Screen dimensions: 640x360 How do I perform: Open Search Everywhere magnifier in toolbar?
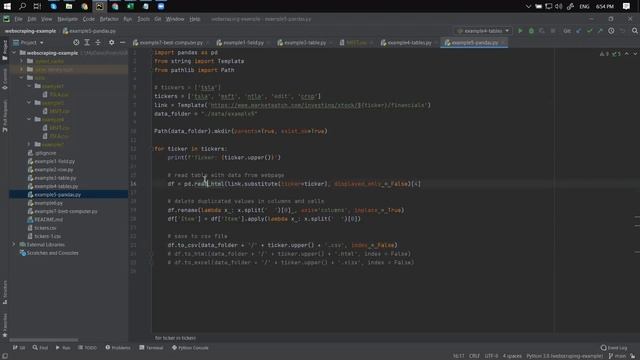(x=635, y=31)
